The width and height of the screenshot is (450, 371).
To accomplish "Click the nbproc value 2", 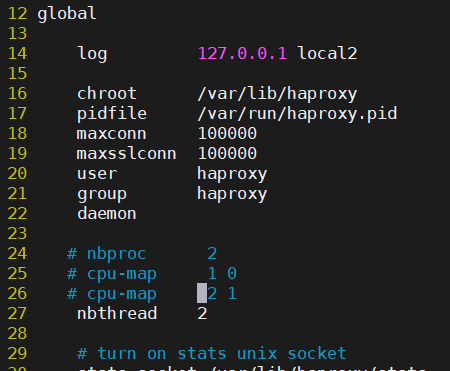I will (212, 254).
